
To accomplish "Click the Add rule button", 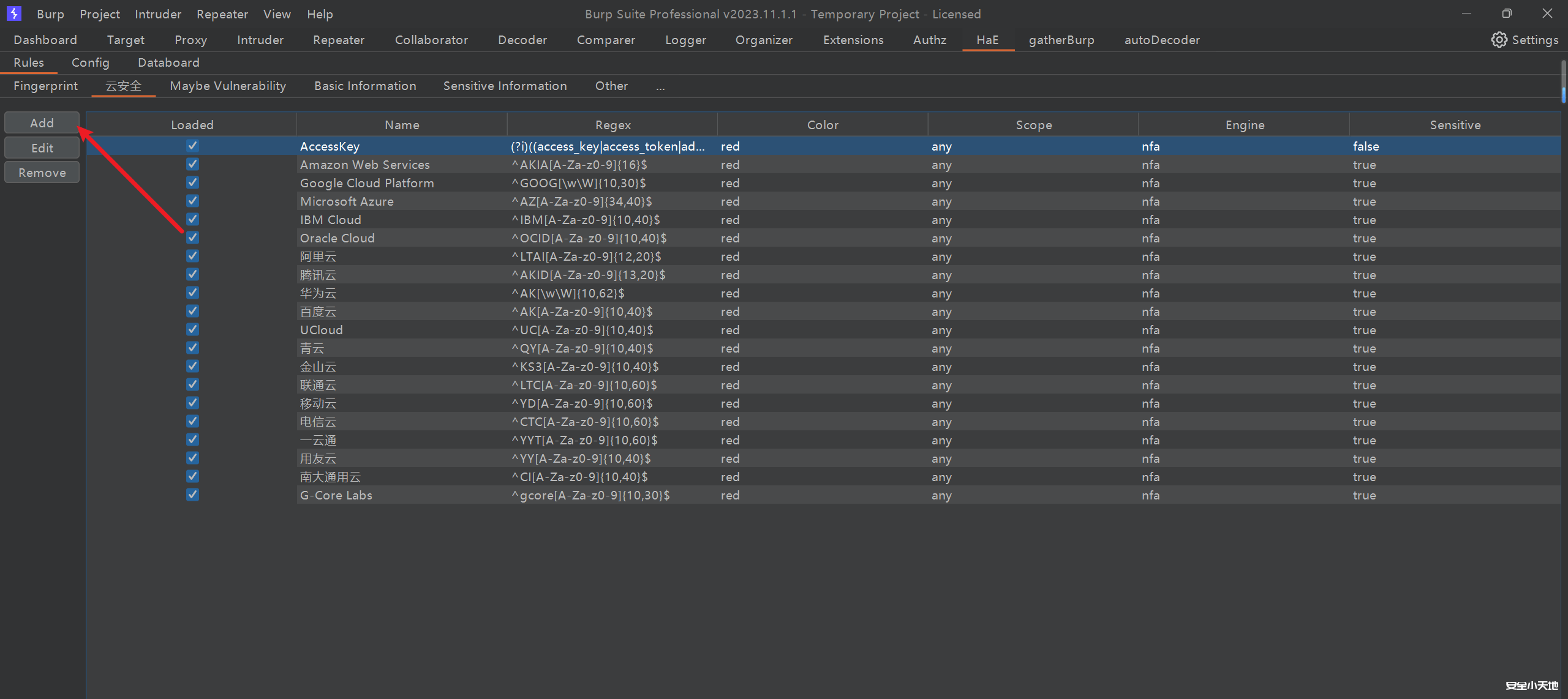I will [x=42, y=123].
